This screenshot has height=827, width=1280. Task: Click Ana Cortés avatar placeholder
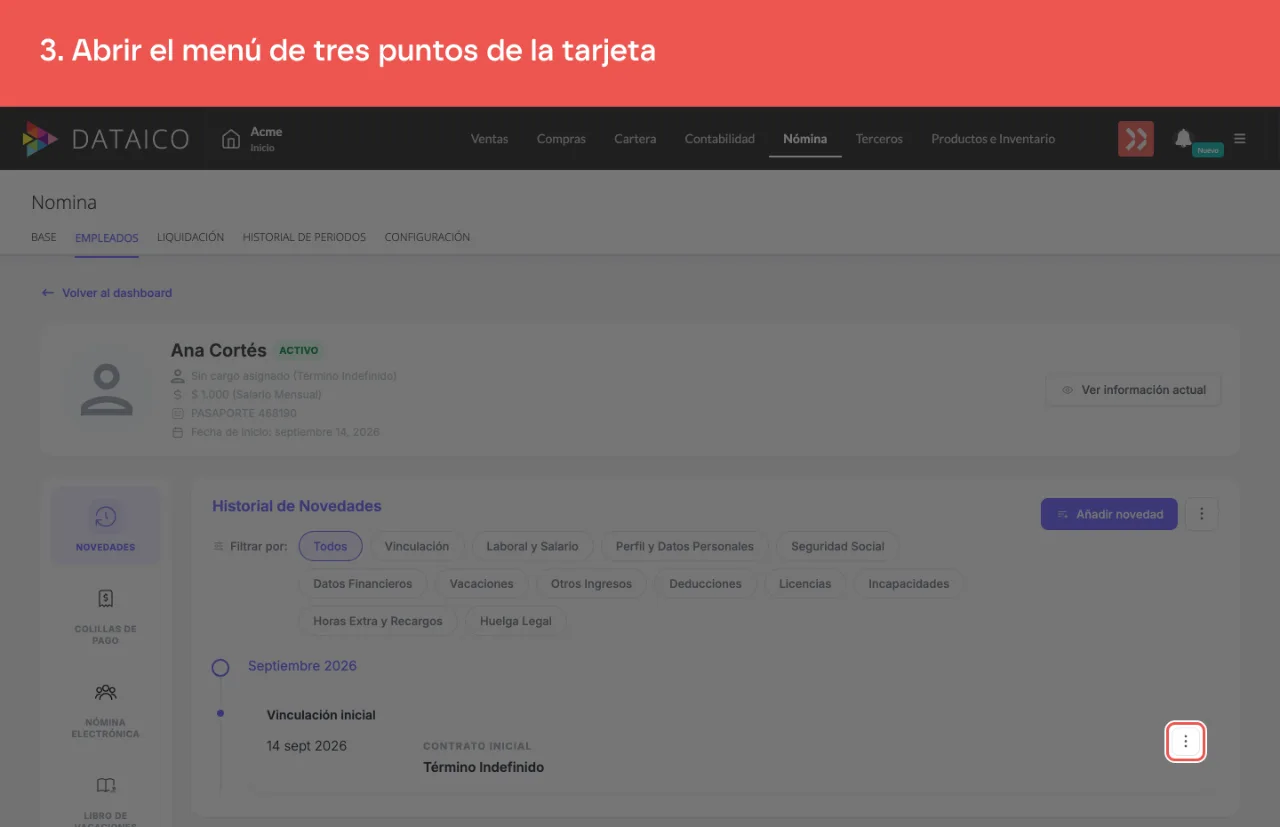107,390
